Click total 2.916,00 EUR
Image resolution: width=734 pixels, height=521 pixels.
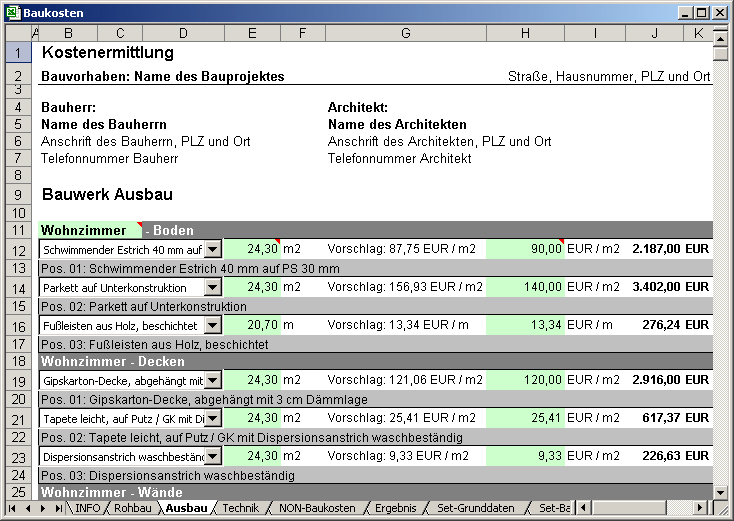tap(670, 380)
